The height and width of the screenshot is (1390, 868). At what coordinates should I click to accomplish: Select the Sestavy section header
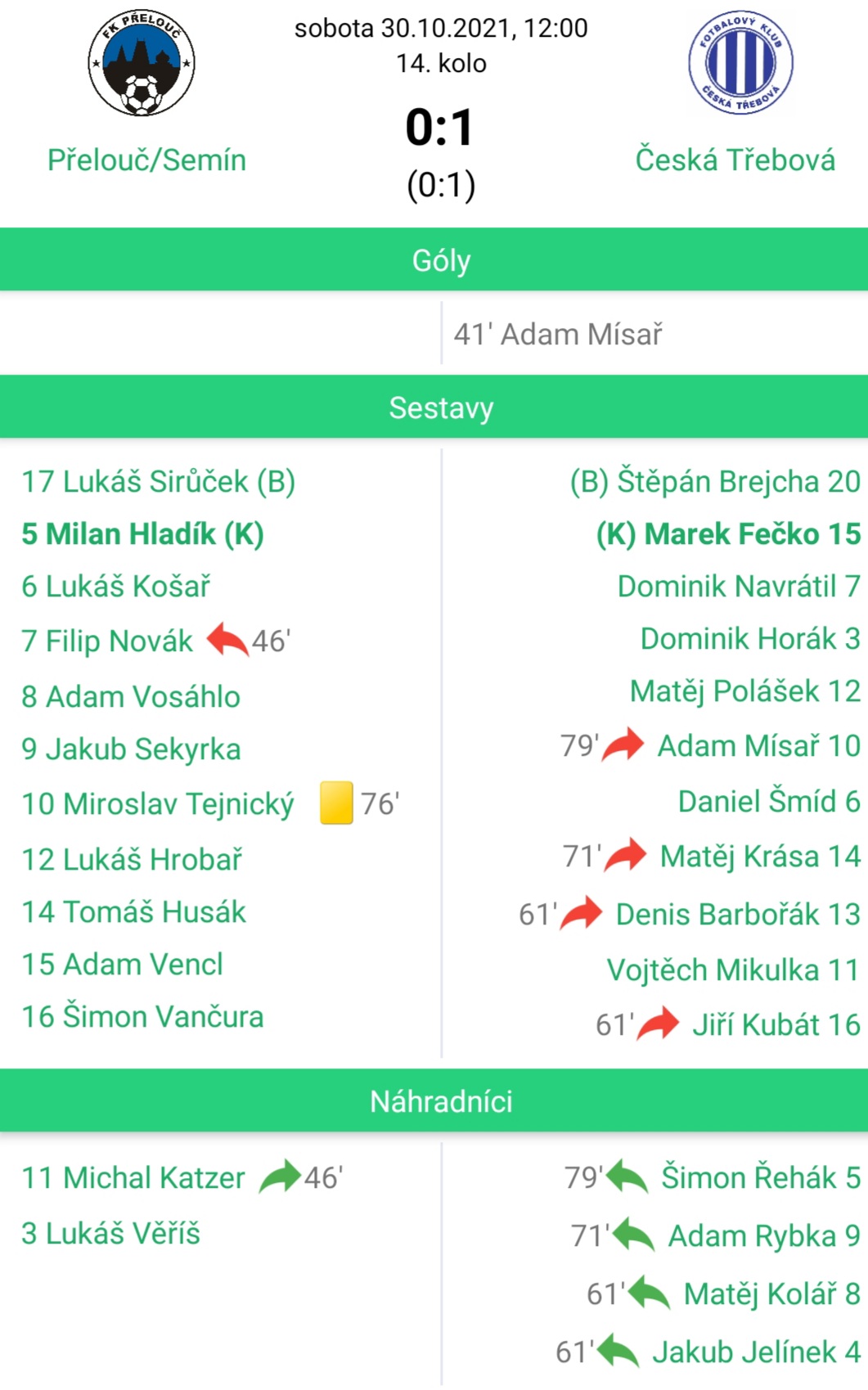coord(434,407)
